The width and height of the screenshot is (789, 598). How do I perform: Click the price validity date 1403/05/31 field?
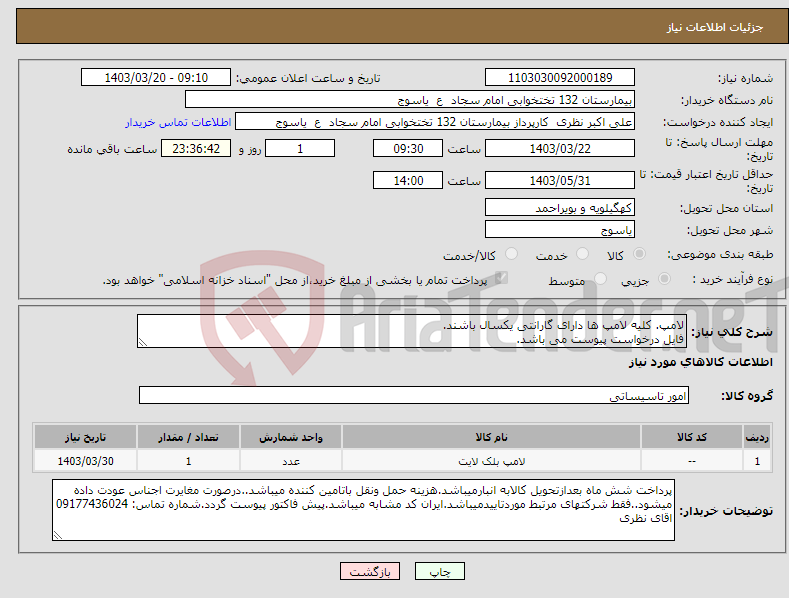coord(560,180)
